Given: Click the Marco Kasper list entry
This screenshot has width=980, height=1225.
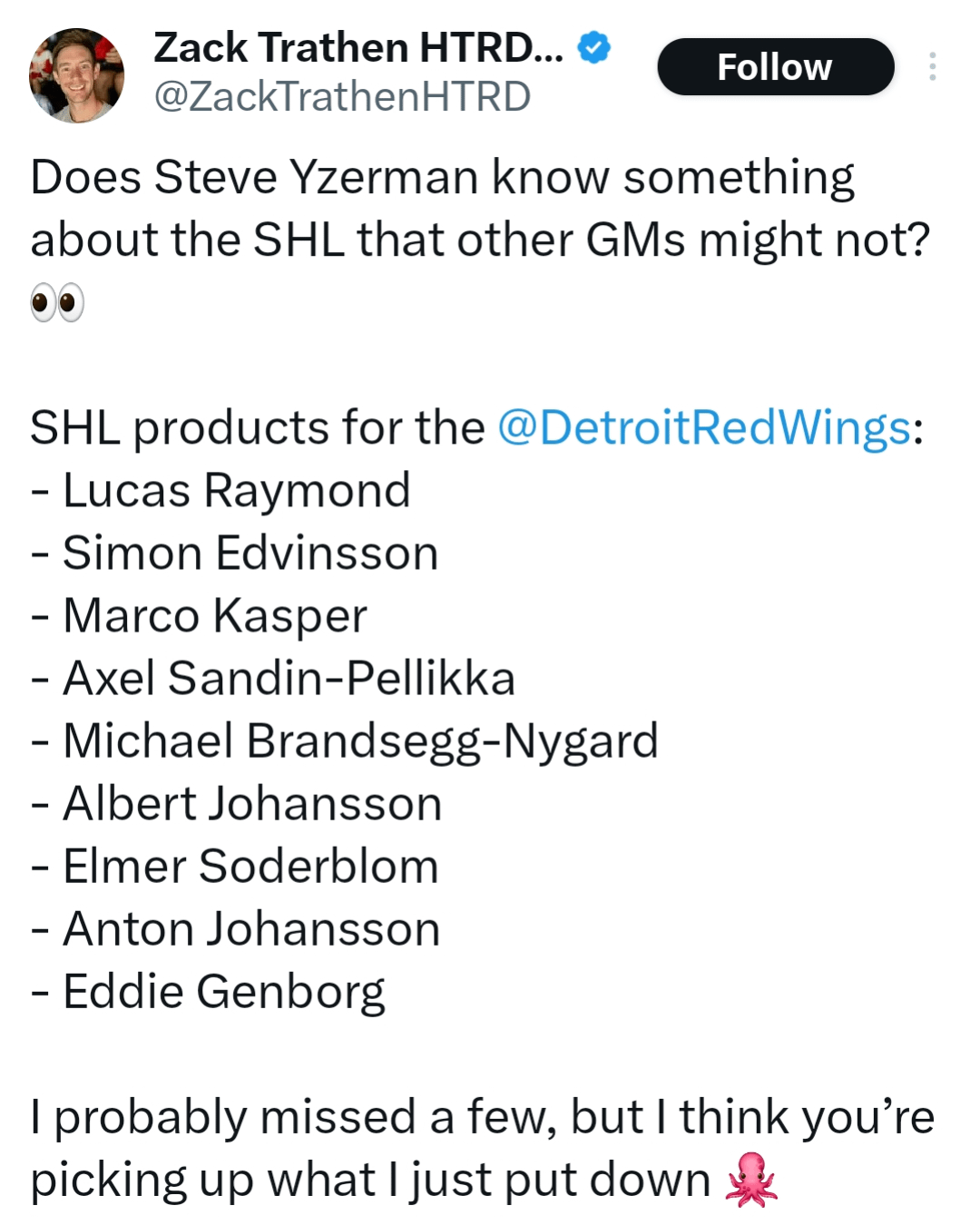Looking at the screenshot, I should point(215,616).
